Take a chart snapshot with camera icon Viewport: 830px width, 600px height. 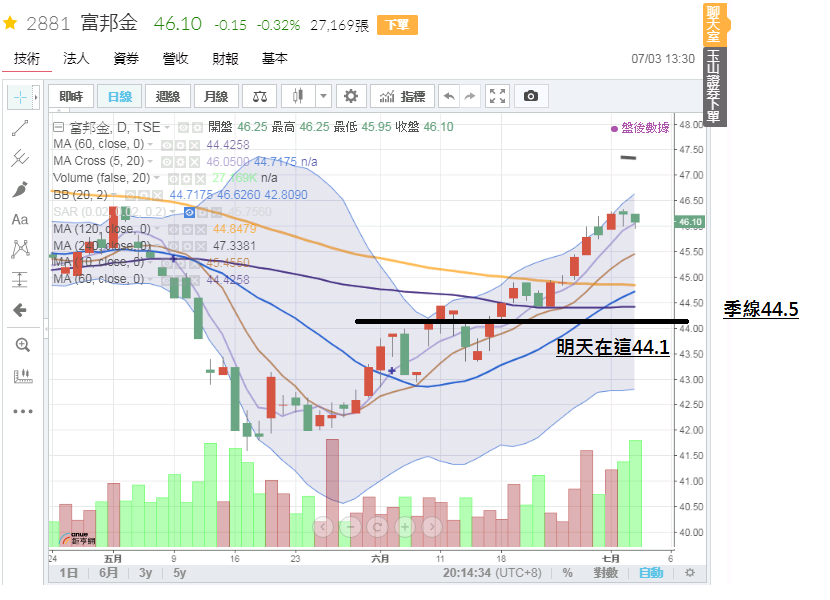pyautogui.click(x=530, y=96)
